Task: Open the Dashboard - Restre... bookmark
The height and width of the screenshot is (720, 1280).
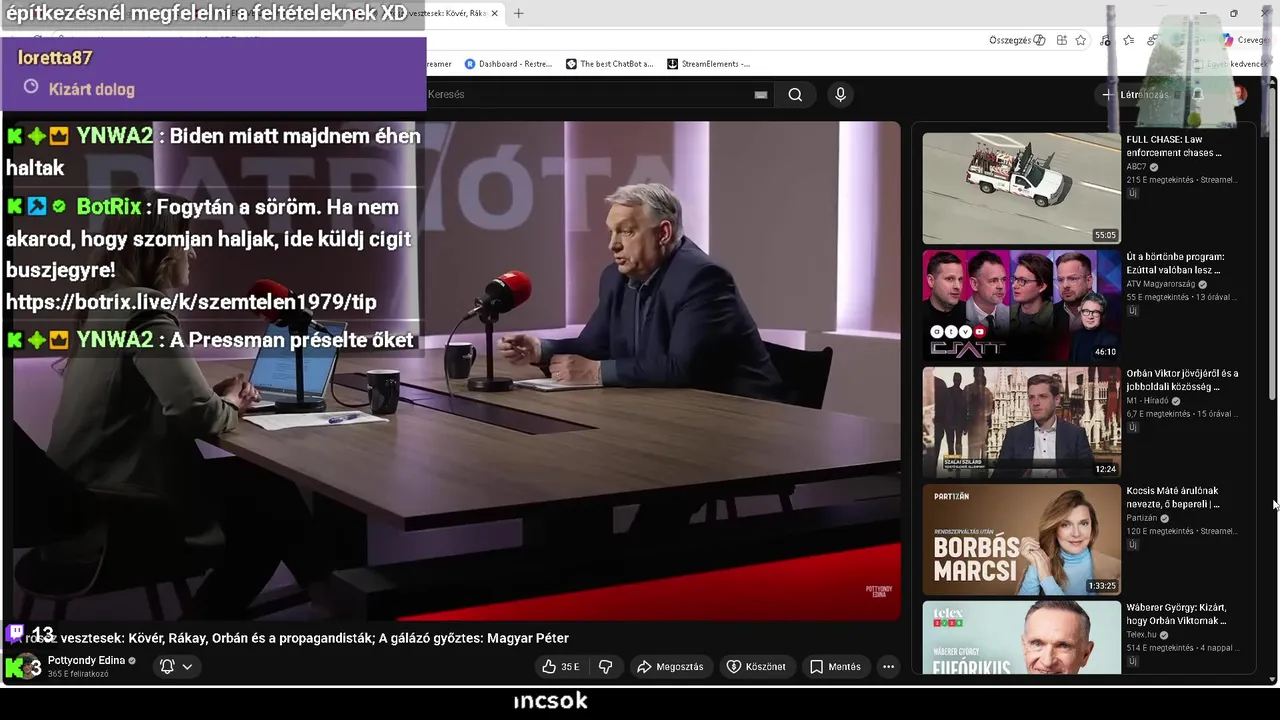Action: click(508, 64)
